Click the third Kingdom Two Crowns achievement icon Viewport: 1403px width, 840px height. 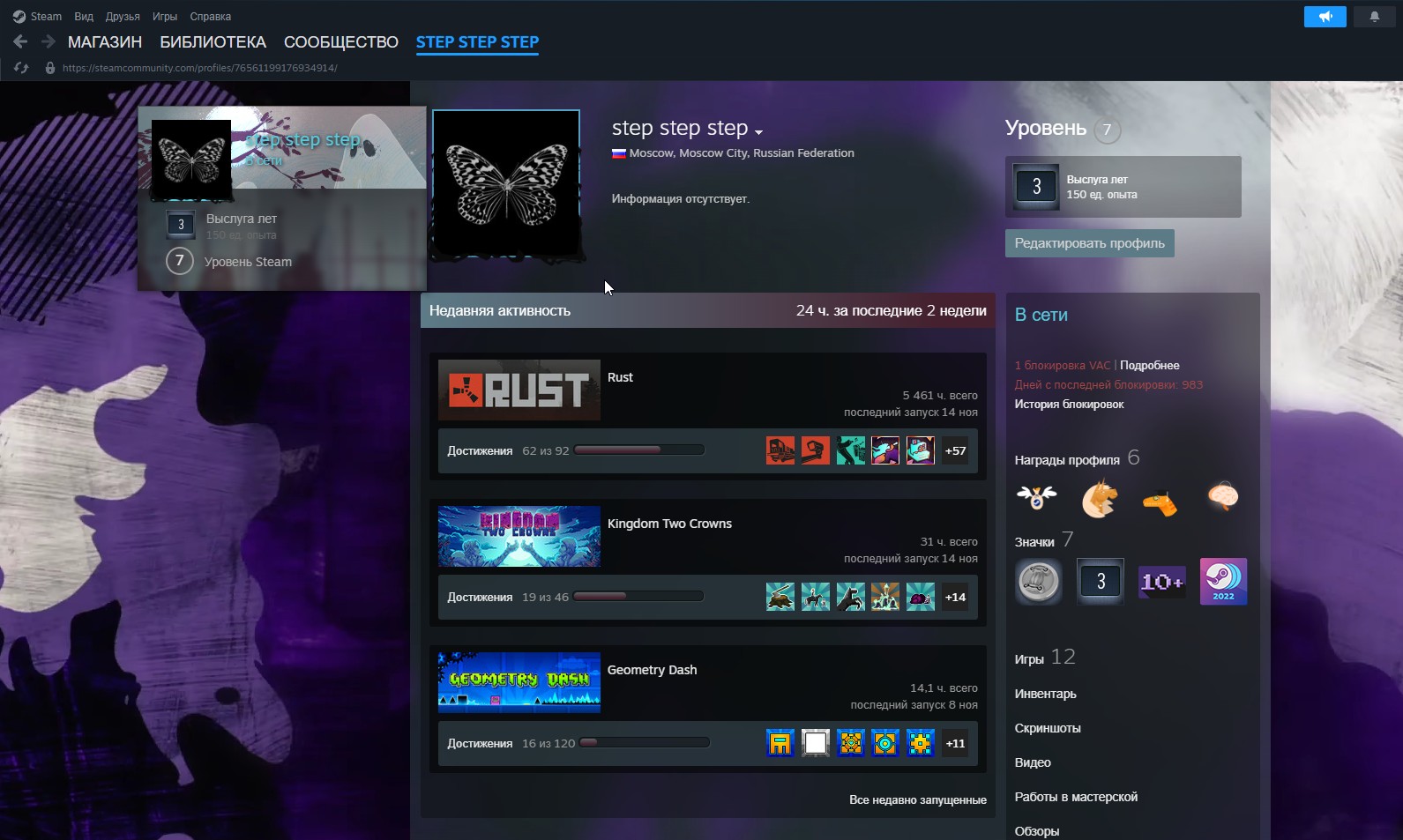click(850, 597)
